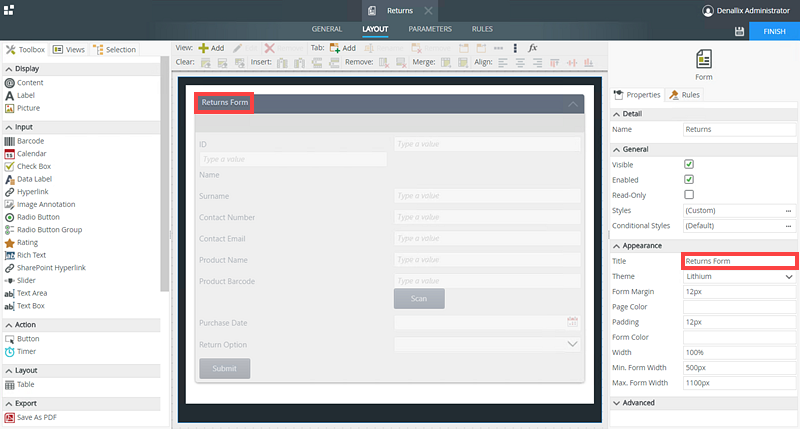Open the Theme dropdown showing Lithium
Screen dimensions: 800x429
(739, 276)
